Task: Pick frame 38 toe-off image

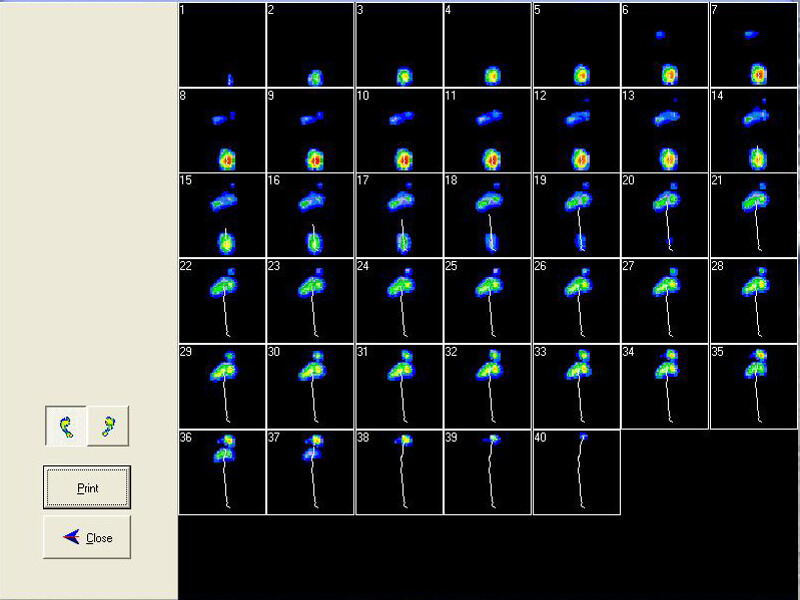Action: [x=399, y=472]
